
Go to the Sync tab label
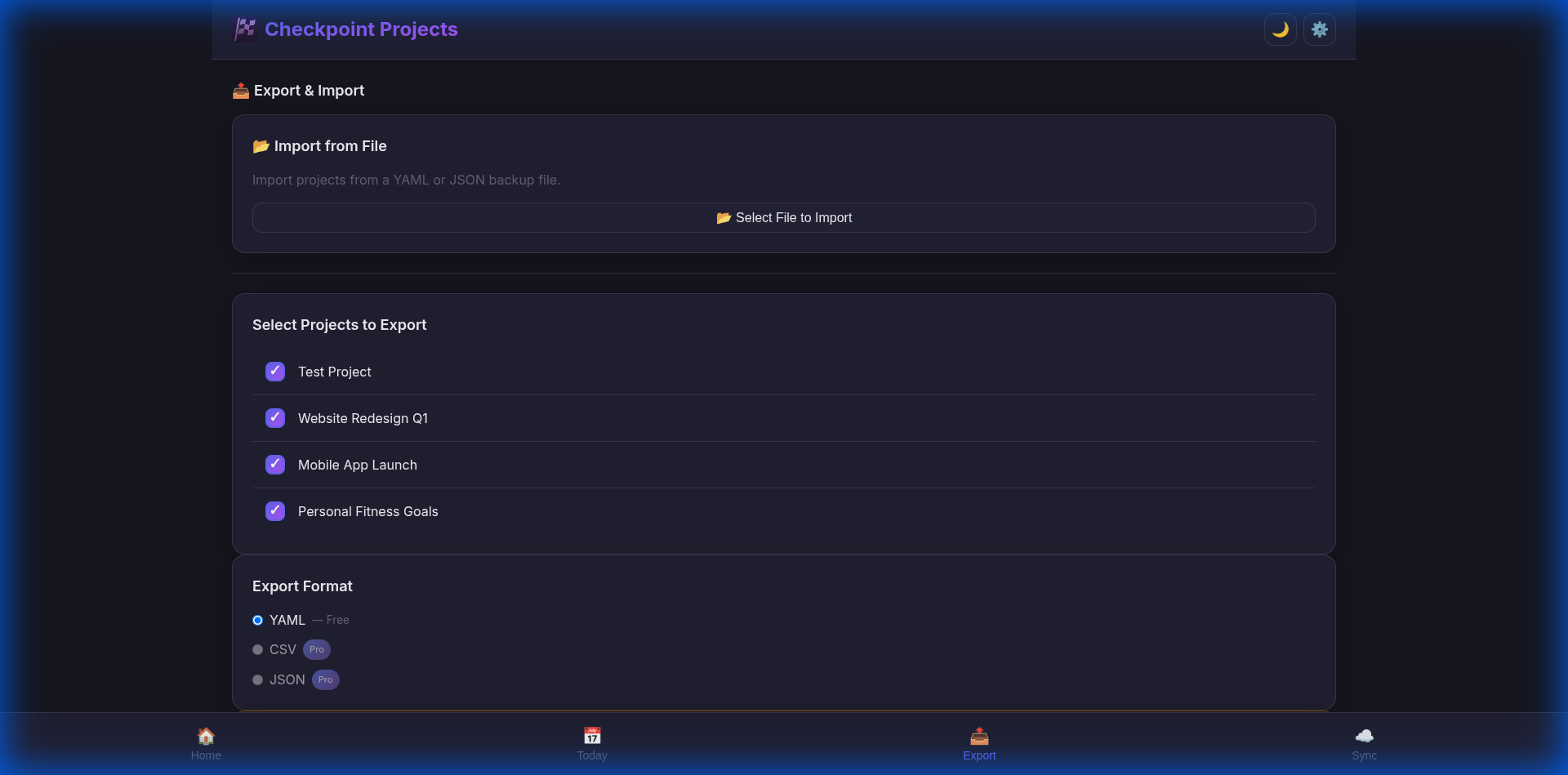coord(1364,755)
